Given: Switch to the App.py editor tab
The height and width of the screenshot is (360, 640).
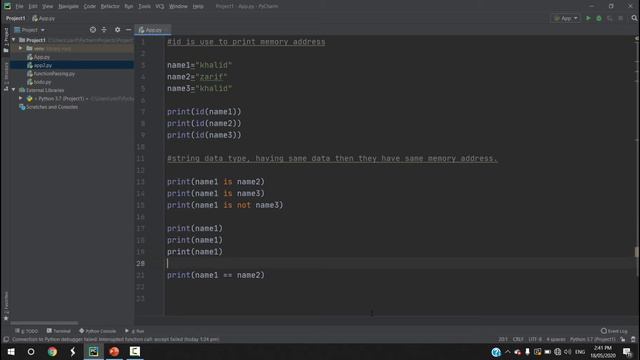Looking at the screenshot, I should (x=152, y=30).
